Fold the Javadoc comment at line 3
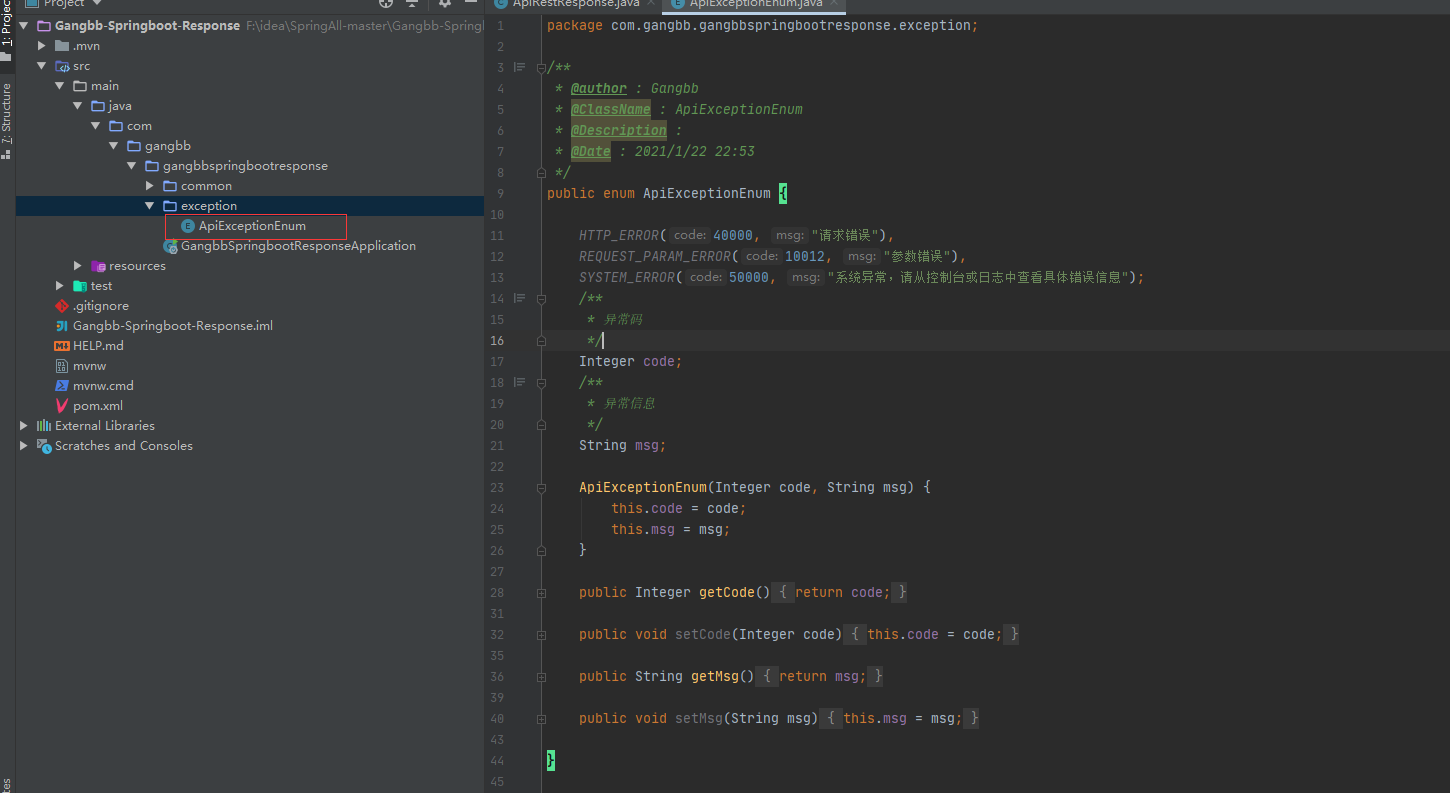Viewport: 1450px width, 793px height. tap(541, 68)
